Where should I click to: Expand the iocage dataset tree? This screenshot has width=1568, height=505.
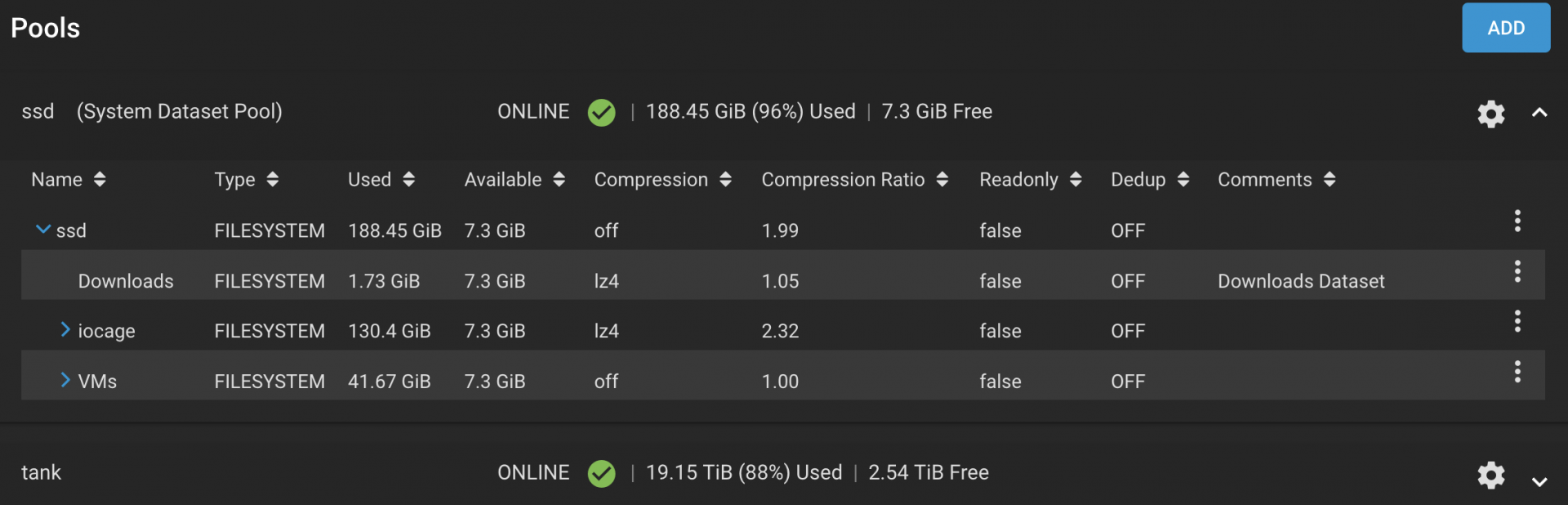coord(65,329)
